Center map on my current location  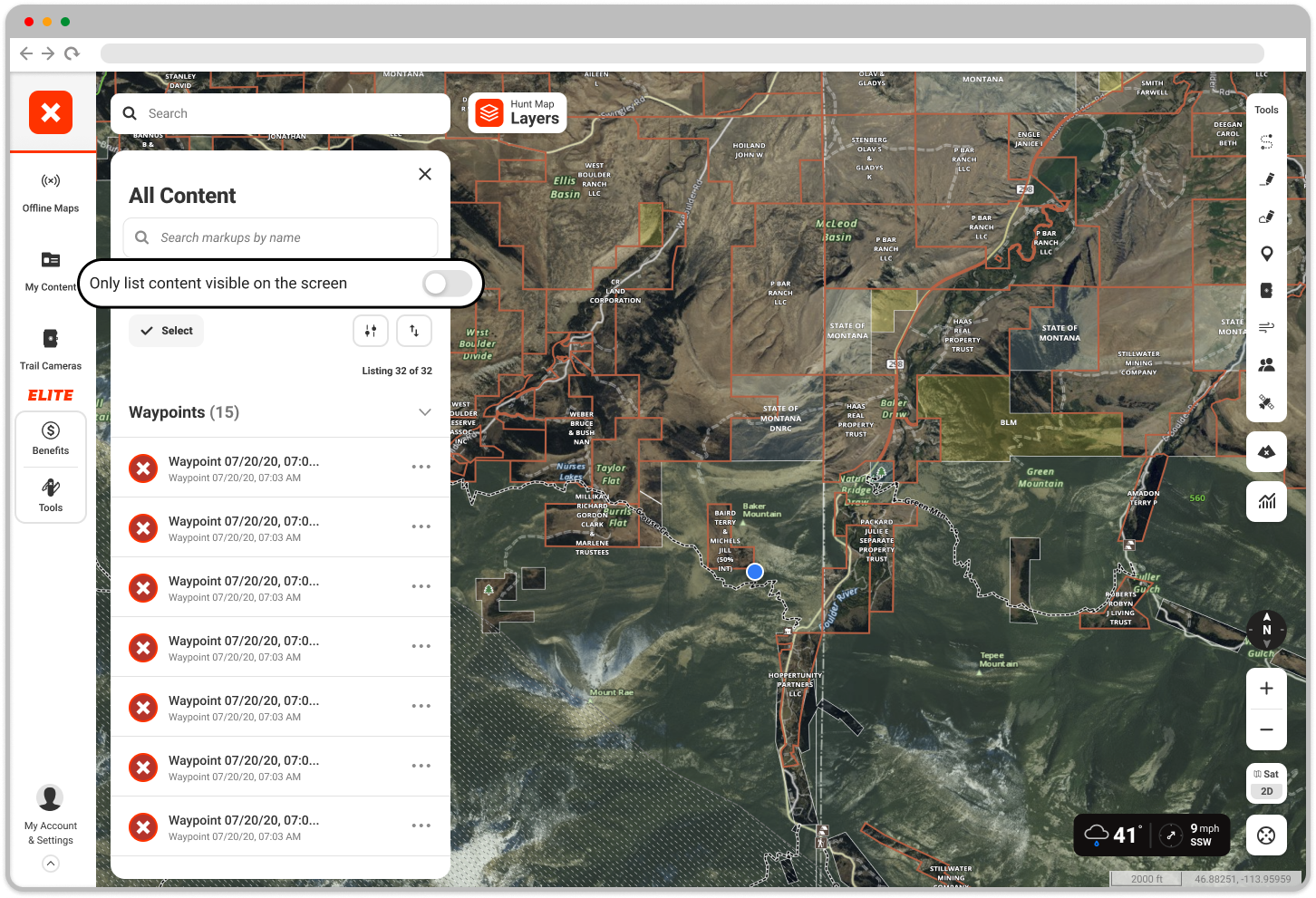1267,835
